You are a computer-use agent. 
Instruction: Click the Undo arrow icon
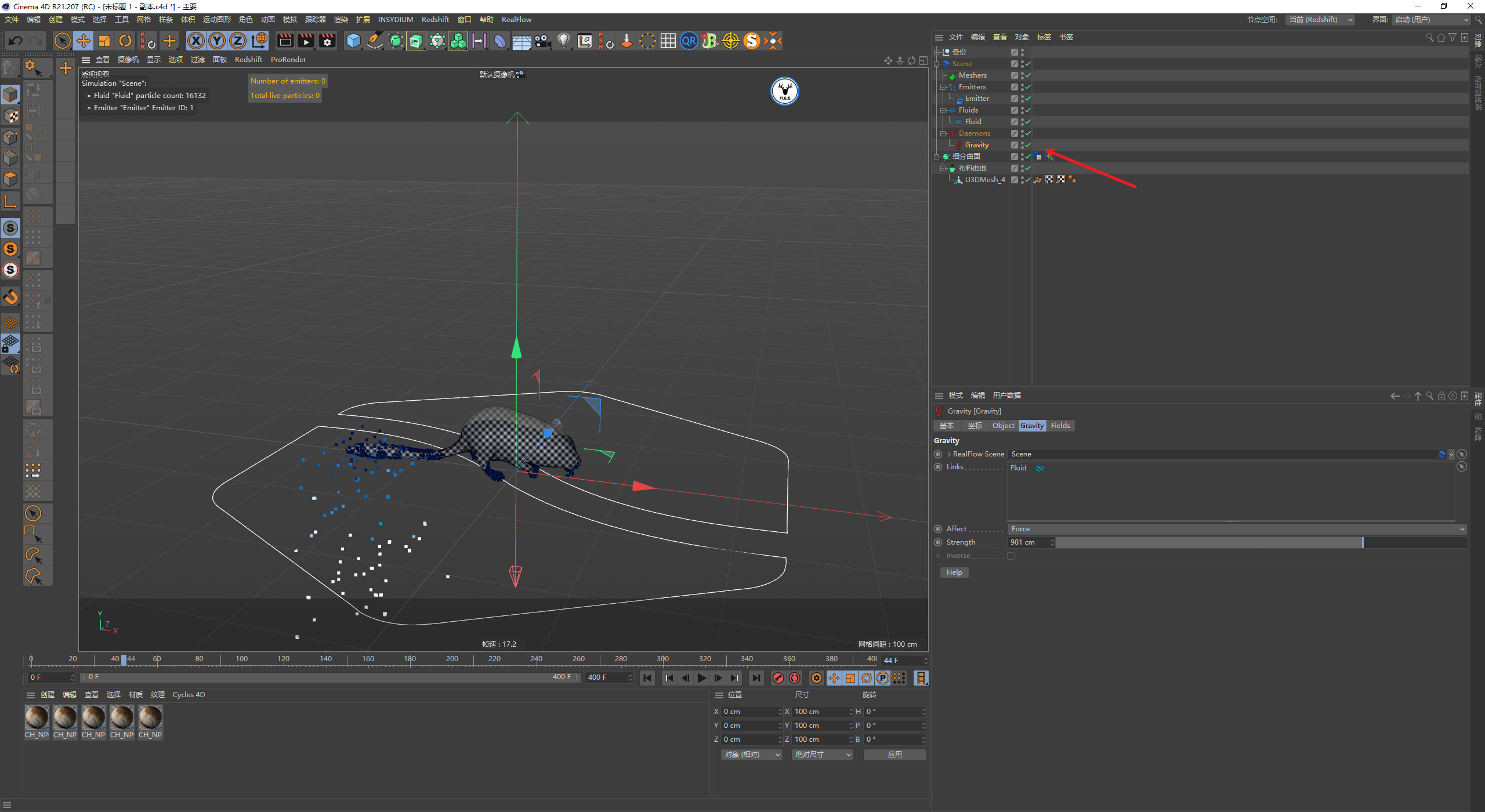16,41
